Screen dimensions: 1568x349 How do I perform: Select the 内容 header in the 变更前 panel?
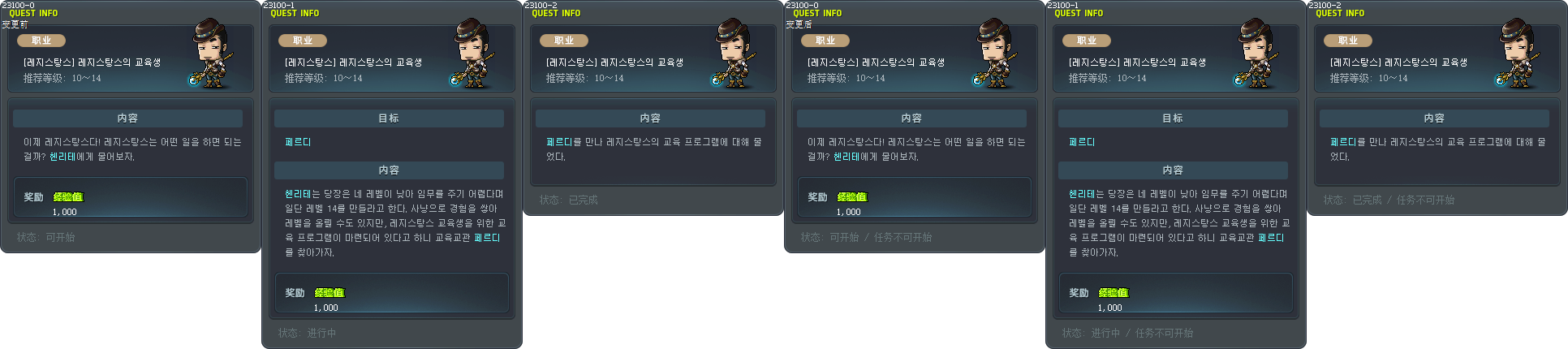(127, 118)
